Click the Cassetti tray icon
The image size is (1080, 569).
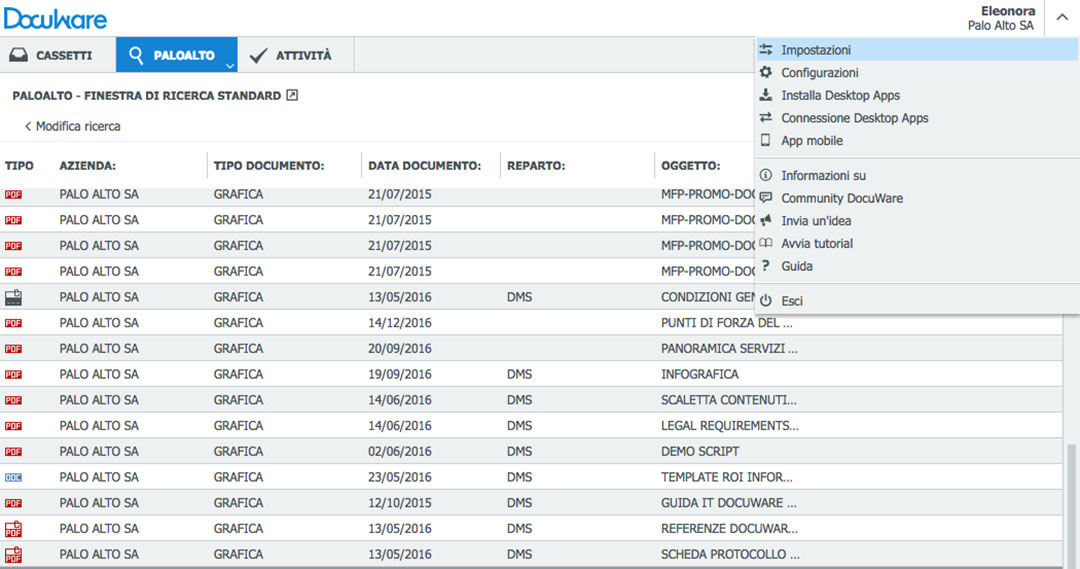coord(19,55)
